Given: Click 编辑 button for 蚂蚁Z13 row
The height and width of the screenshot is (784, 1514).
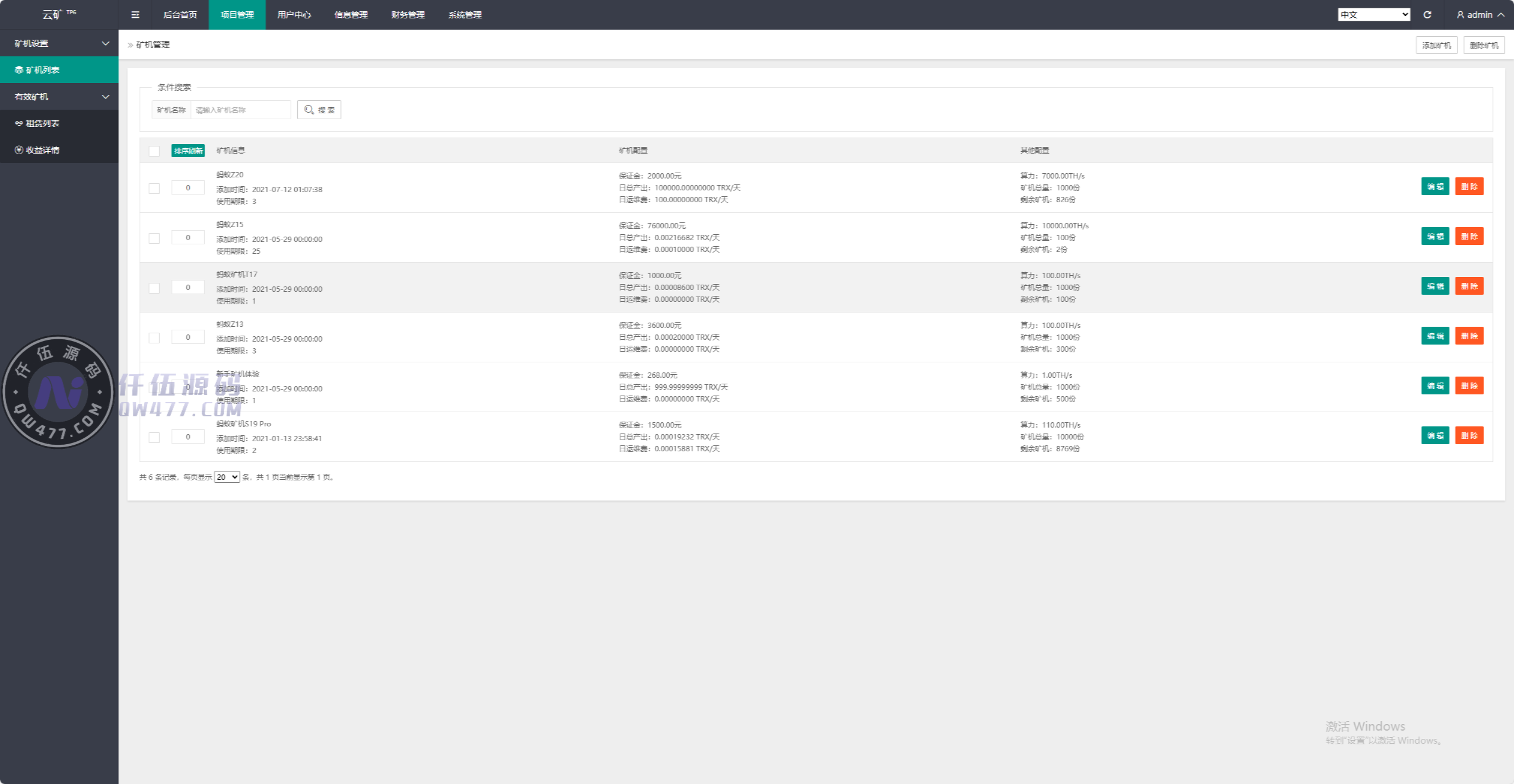Looking at the screenshot, I should coord(1435,336).
